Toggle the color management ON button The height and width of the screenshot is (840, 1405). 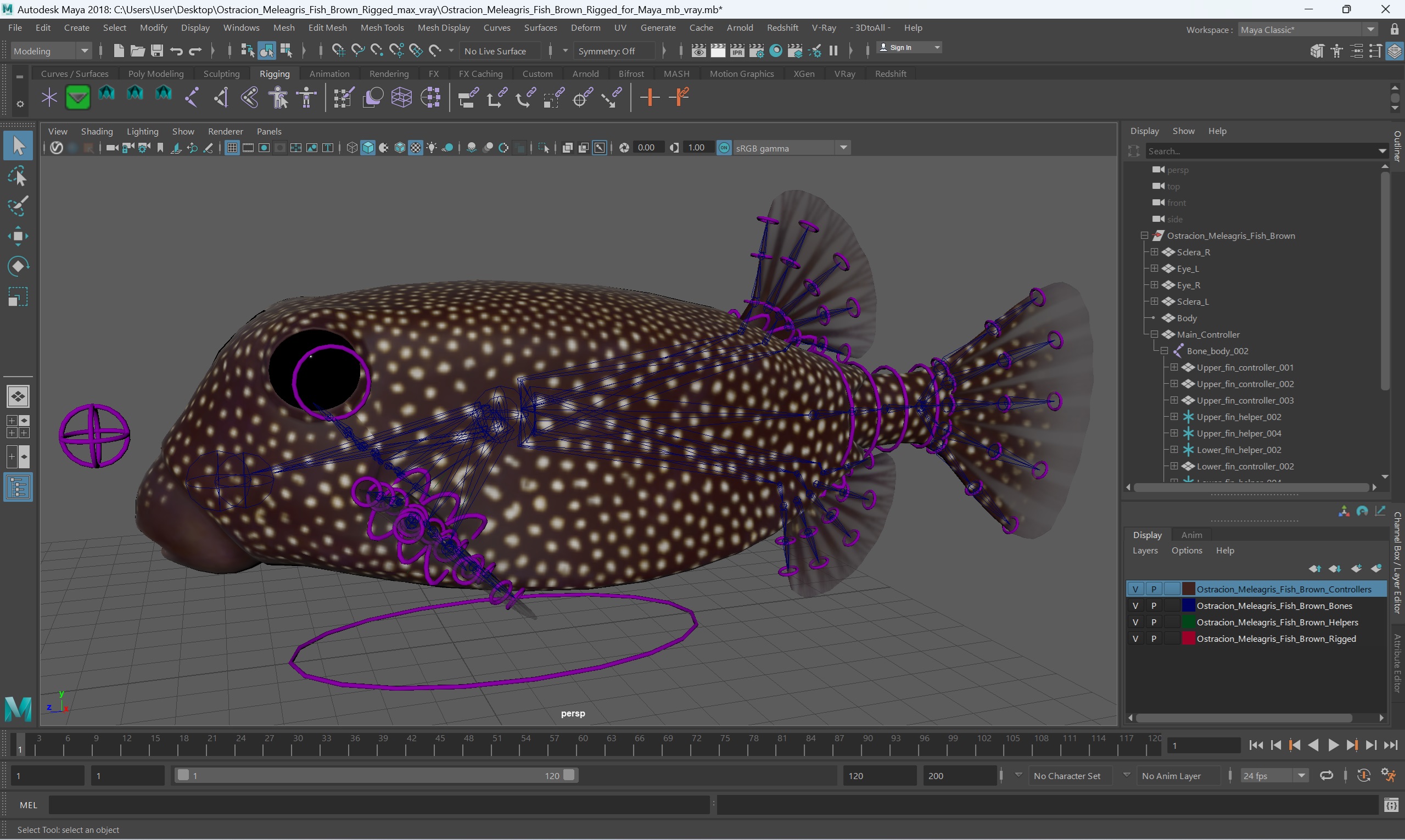pos(724,148)
